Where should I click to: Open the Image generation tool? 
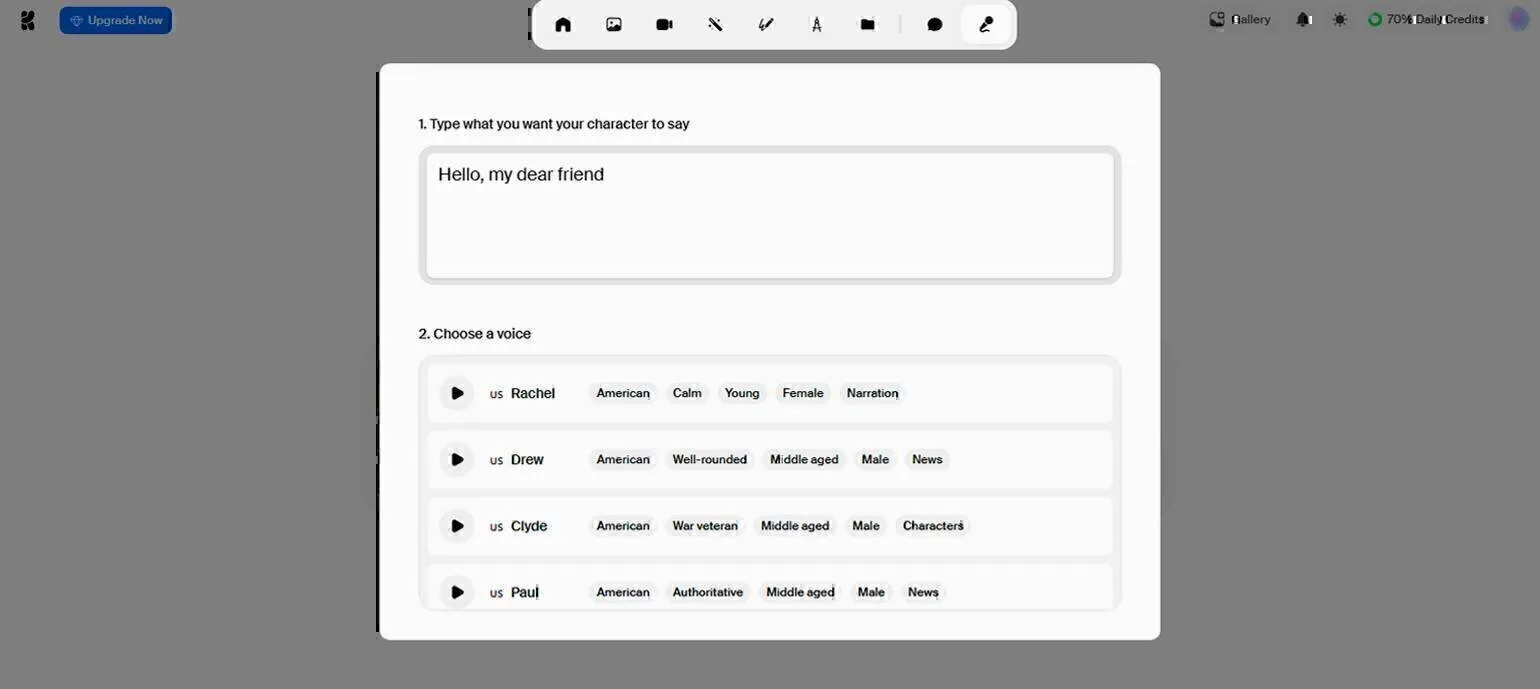tap(614, 25)
